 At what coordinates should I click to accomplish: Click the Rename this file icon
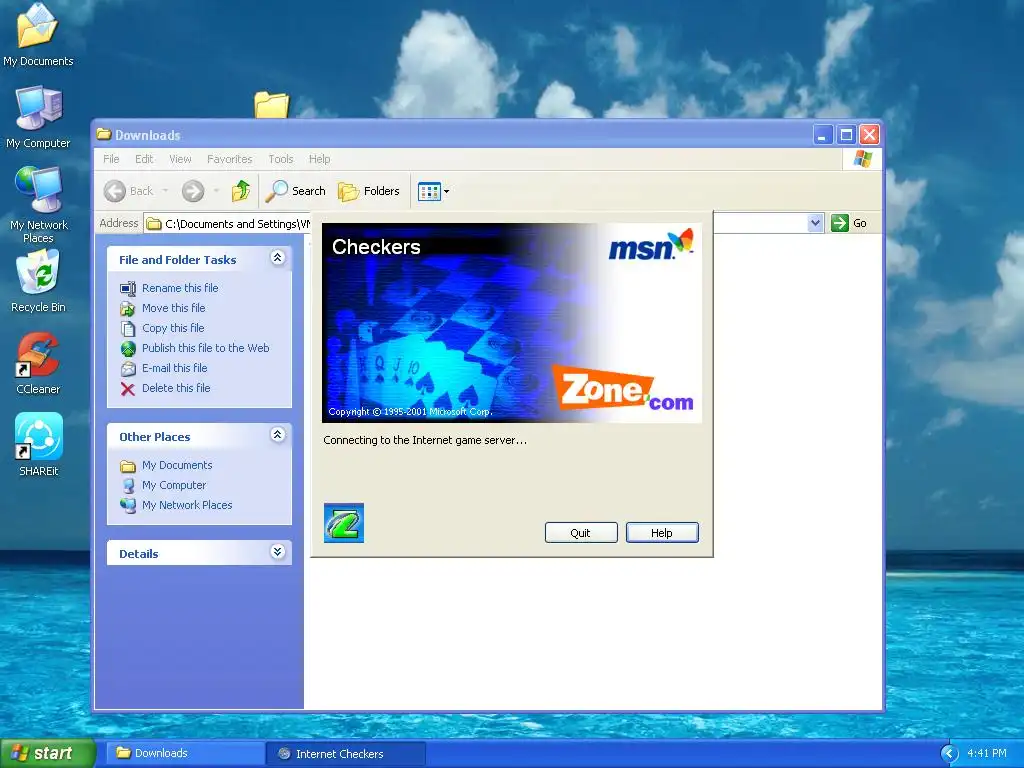click(x=128, y=288)
